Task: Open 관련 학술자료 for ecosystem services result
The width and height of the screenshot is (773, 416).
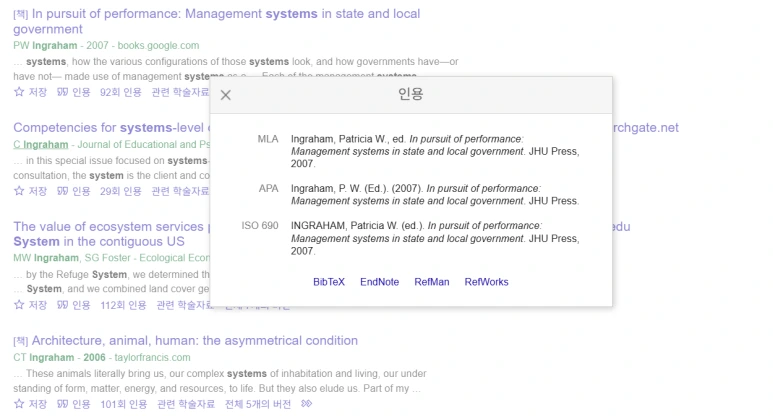Action: tap(183, 305)
